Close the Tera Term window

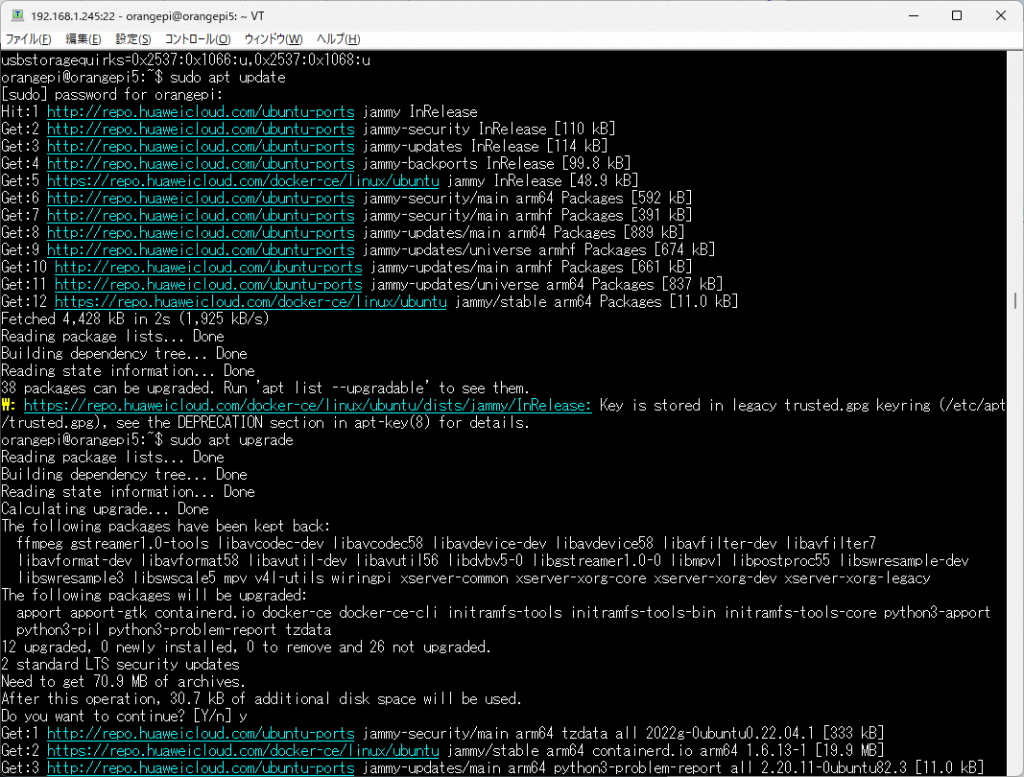pos(1000,15)
